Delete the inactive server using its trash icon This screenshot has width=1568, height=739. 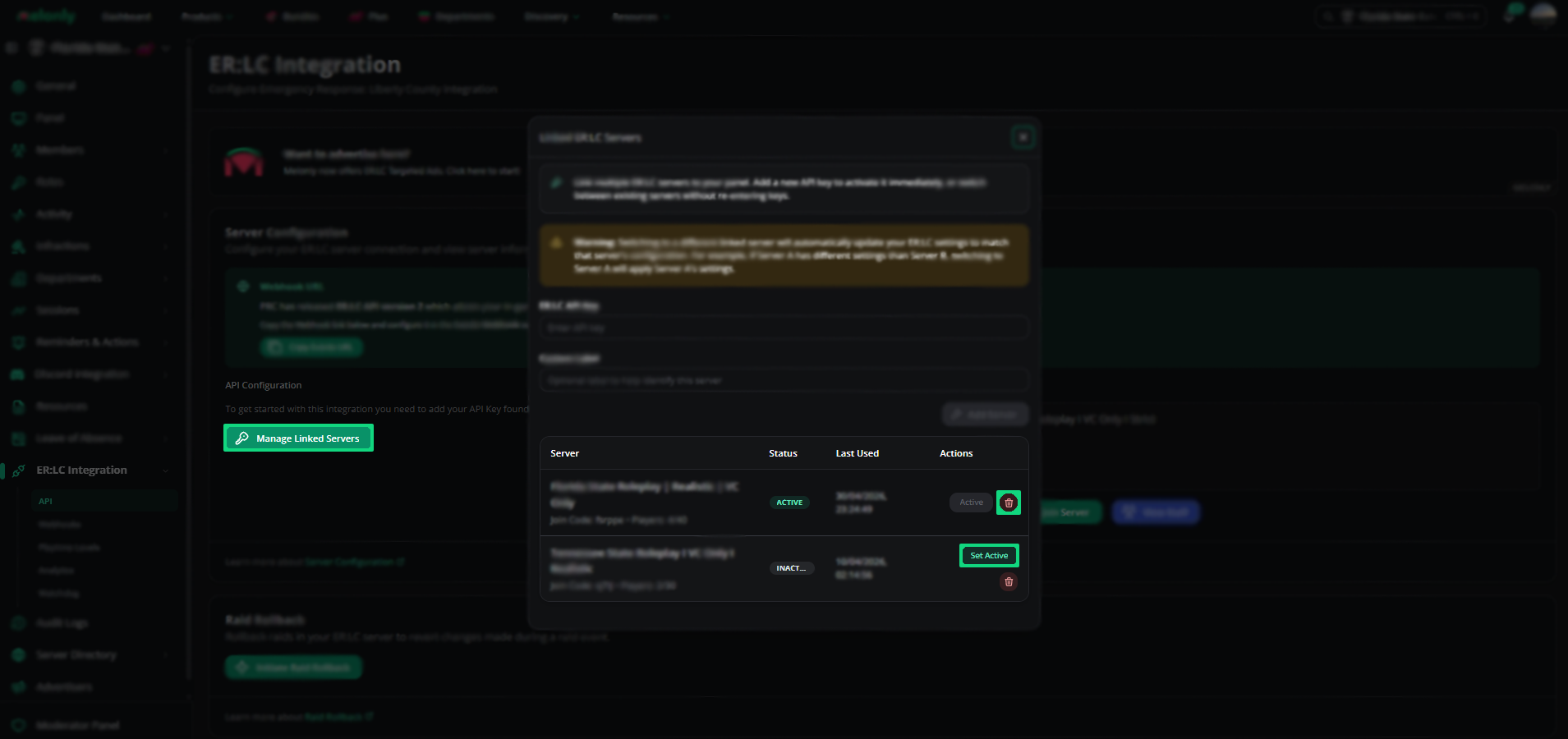(1009, 582)
